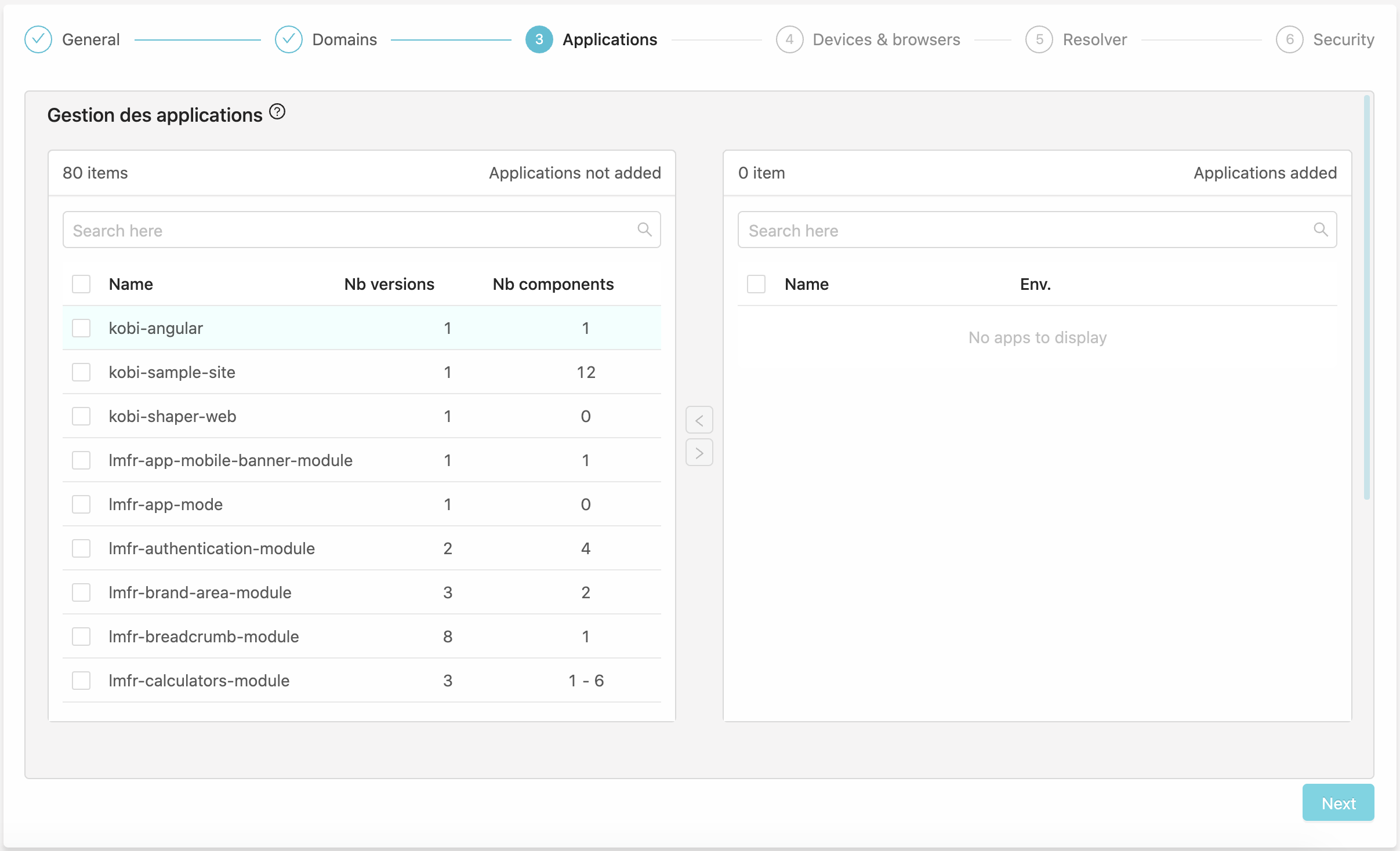
Task: Go to the Domains step
Action: coord(344,39)
